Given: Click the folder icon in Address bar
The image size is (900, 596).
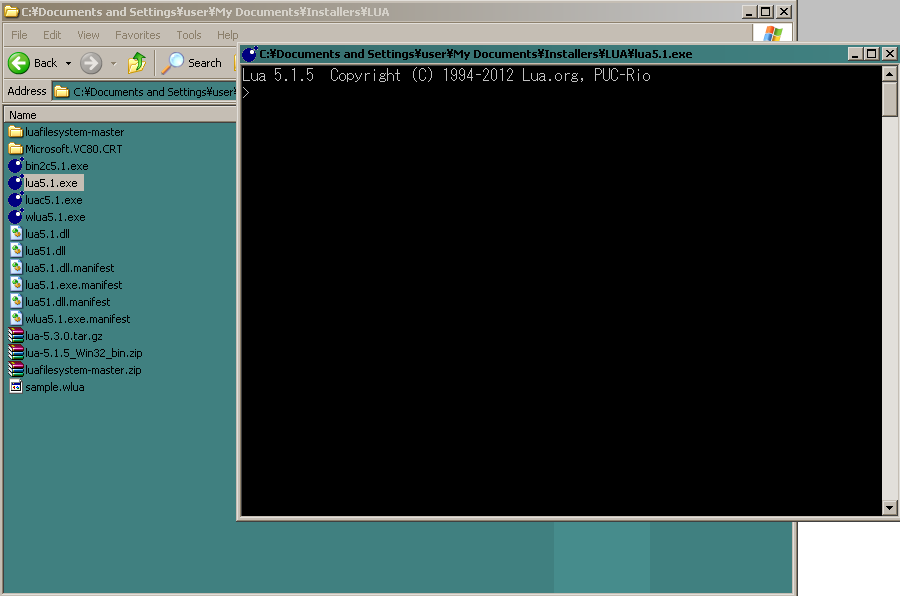Looking at the screenshot, I should pyautogui.click(x=62, y=92).
